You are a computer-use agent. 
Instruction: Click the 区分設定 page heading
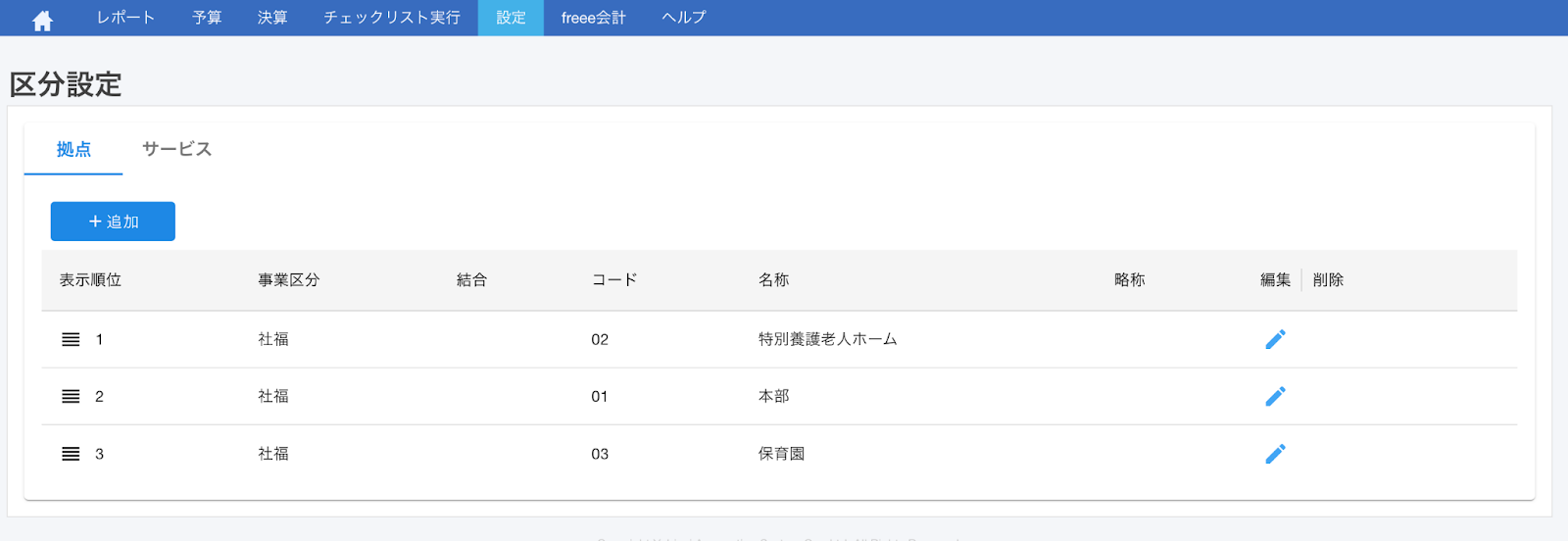tap(66, 84)
